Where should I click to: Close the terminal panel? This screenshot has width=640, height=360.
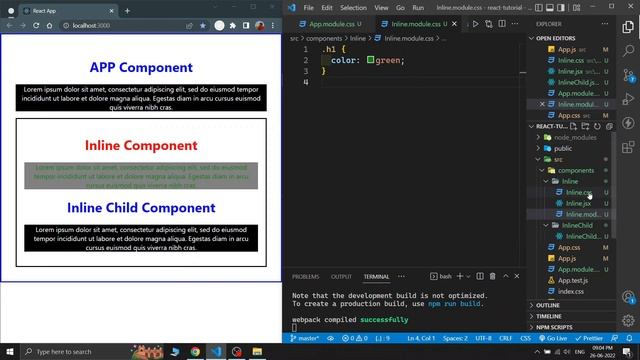517,276
